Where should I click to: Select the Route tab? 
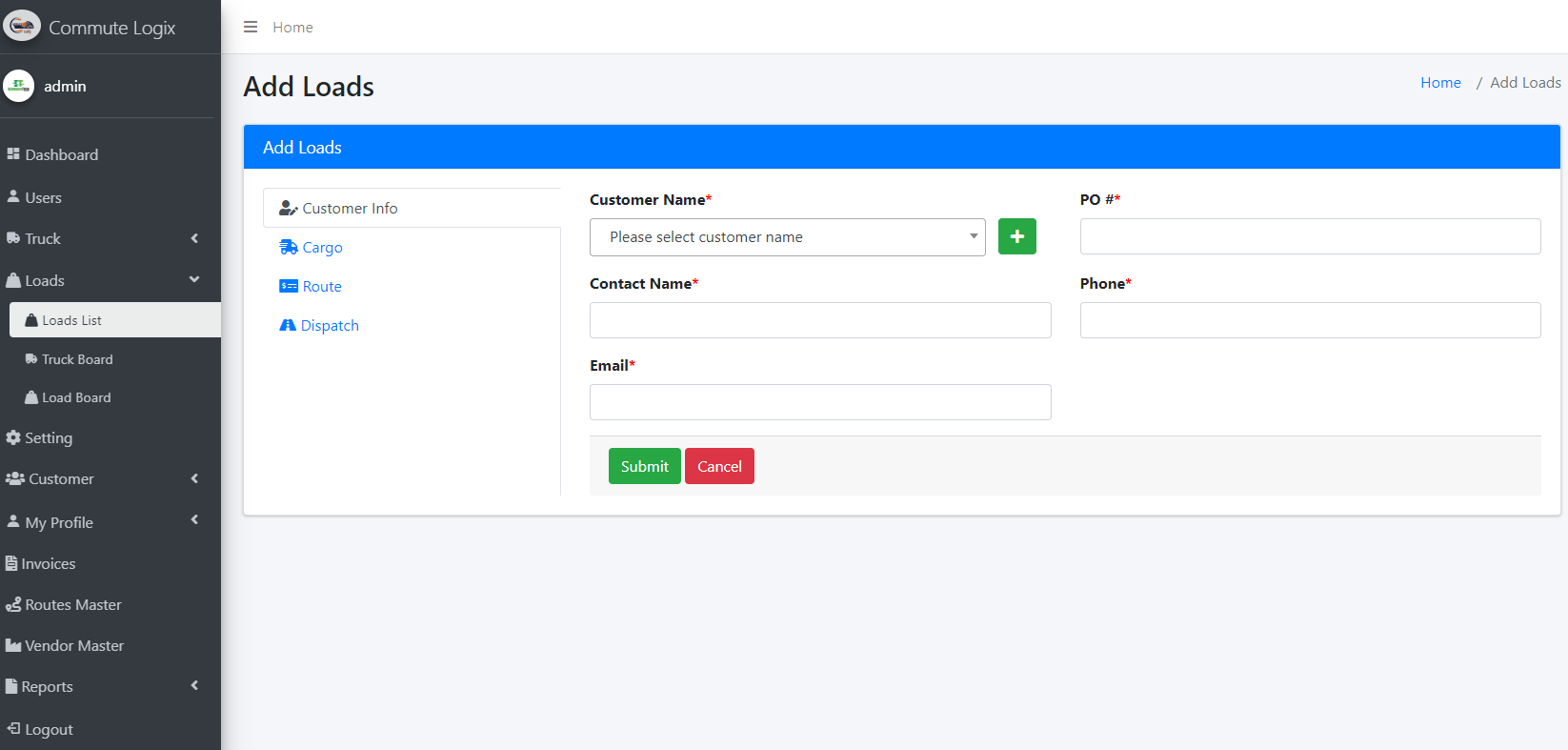(321, 286)
